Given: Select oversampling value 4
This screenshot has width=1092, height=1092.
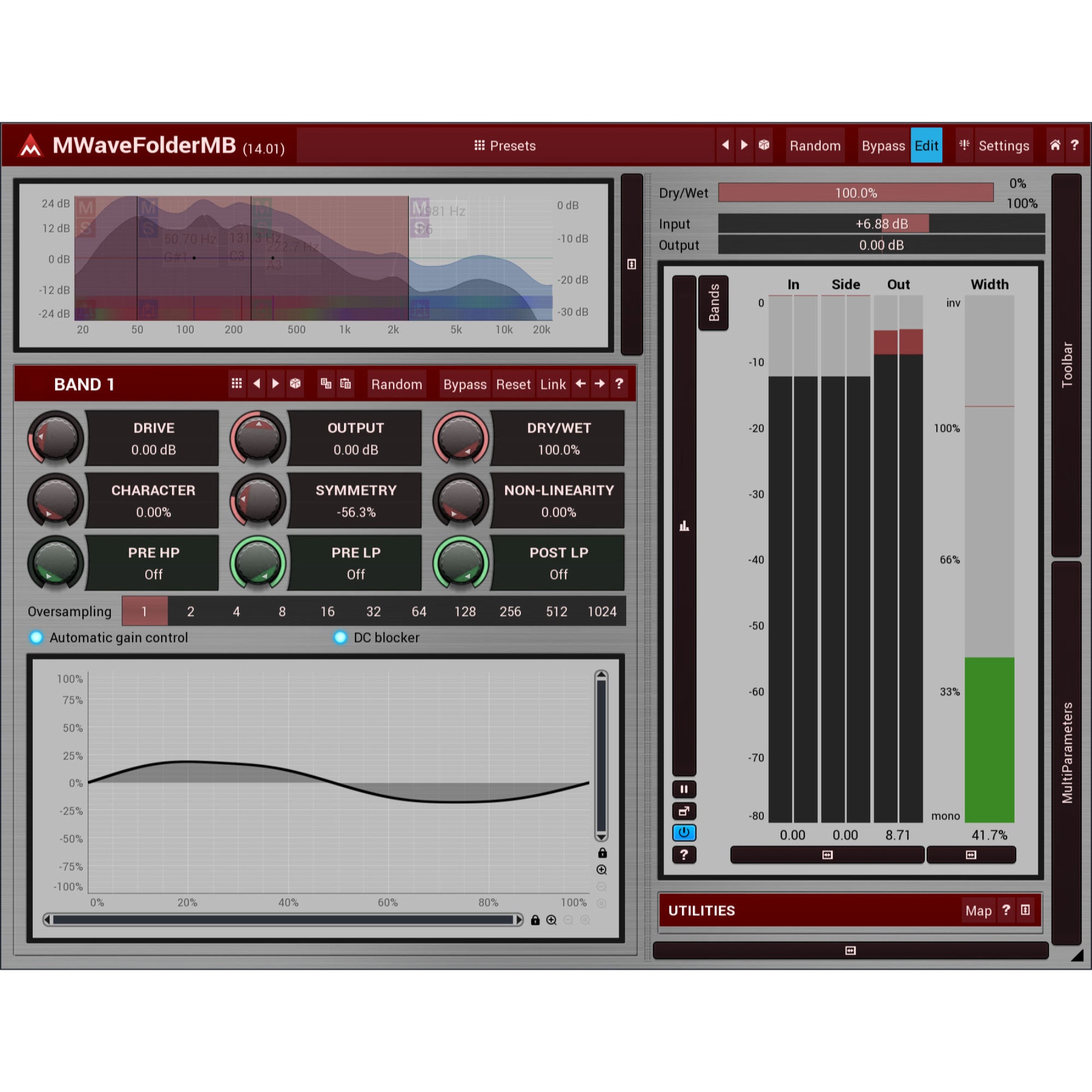Looking at the screenshot, I should coord(236,611).
